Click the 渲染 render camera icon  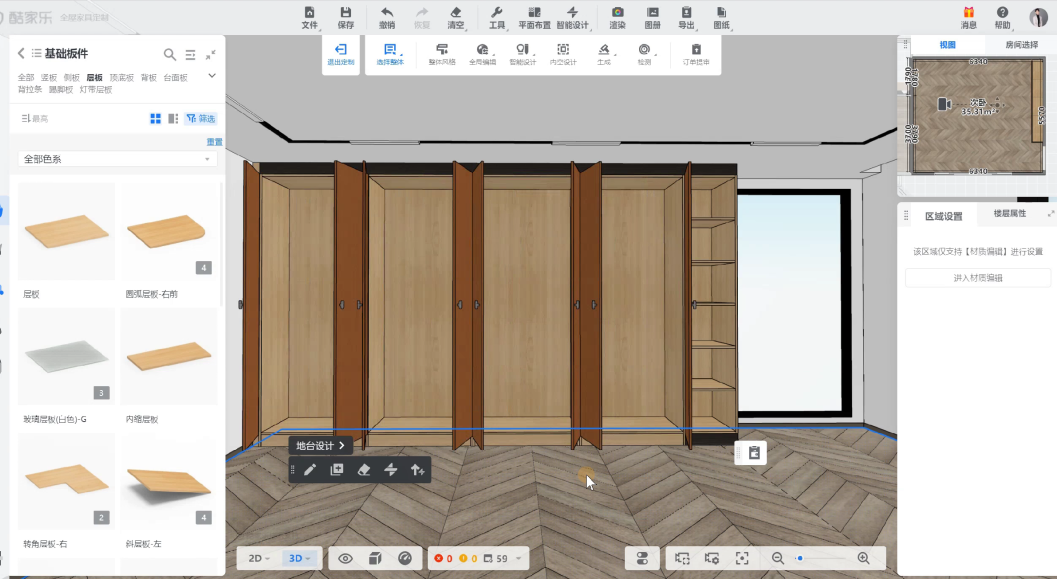tap(617, 12)
